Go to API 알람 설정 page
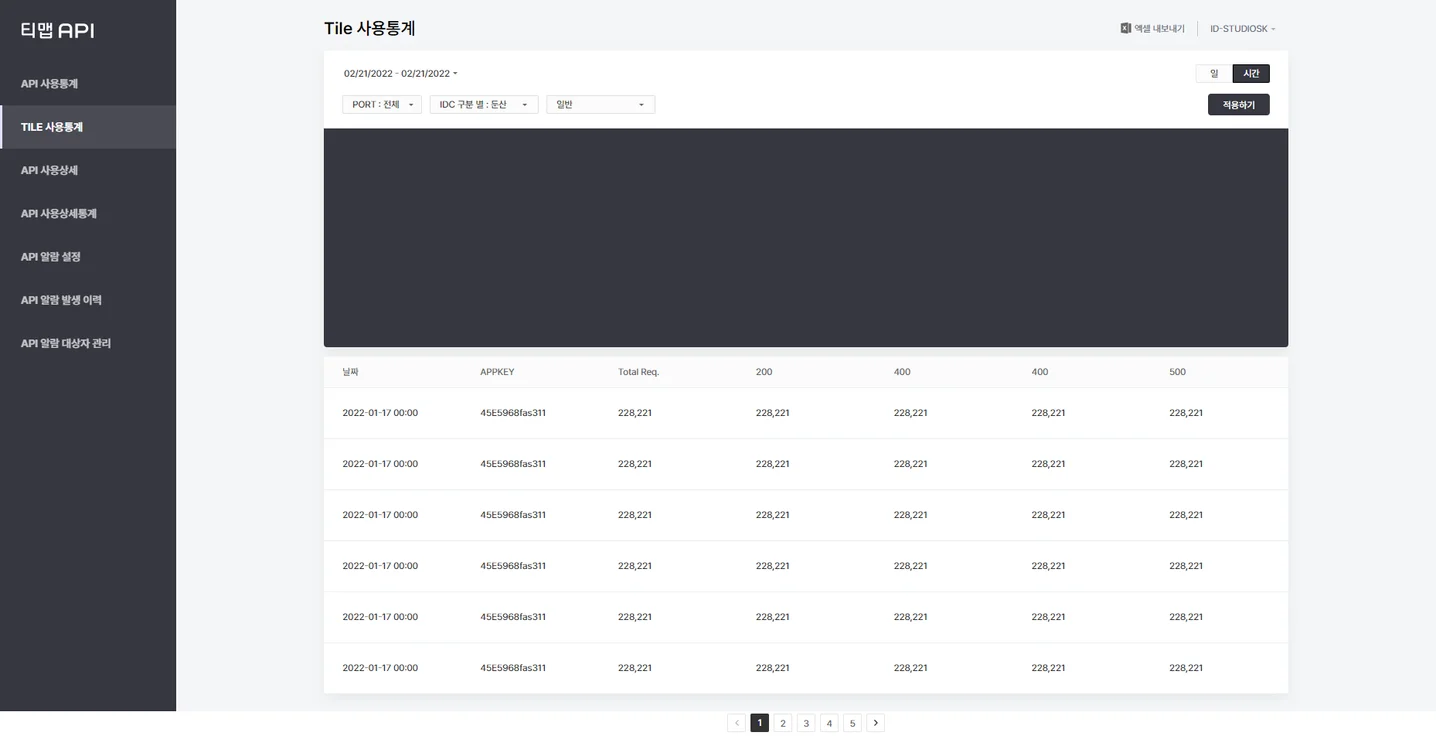1436x740 pixels. point(50,256)
